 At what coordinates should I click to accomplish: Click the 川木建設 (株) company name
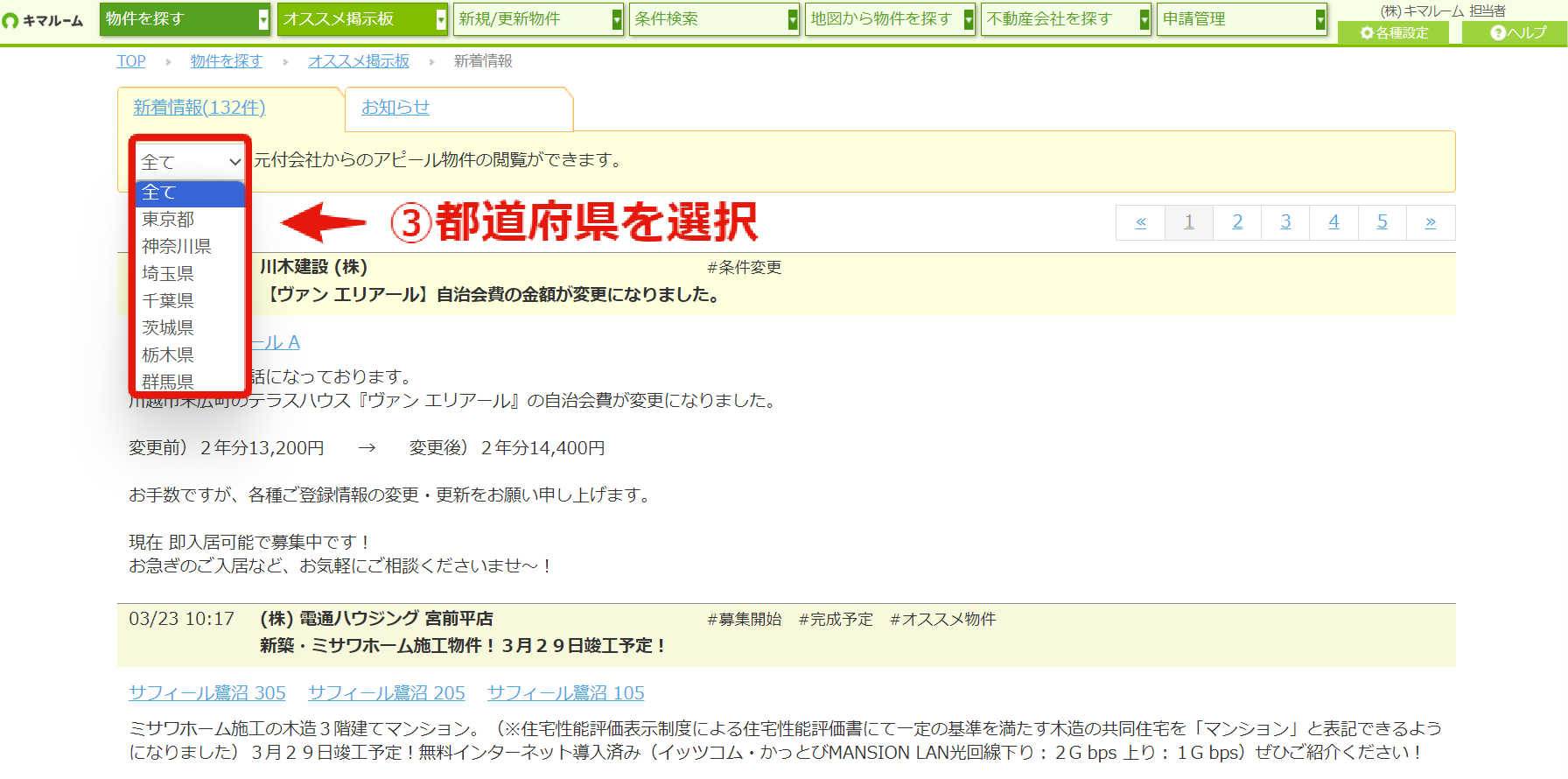coord(313,267)
